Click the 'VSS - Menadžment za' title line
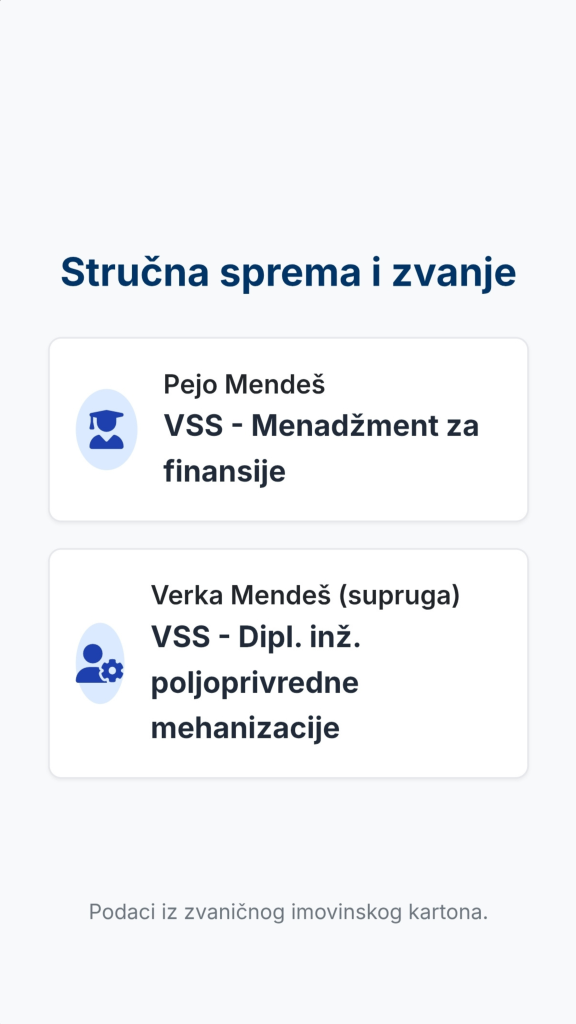 click(321, 426)
